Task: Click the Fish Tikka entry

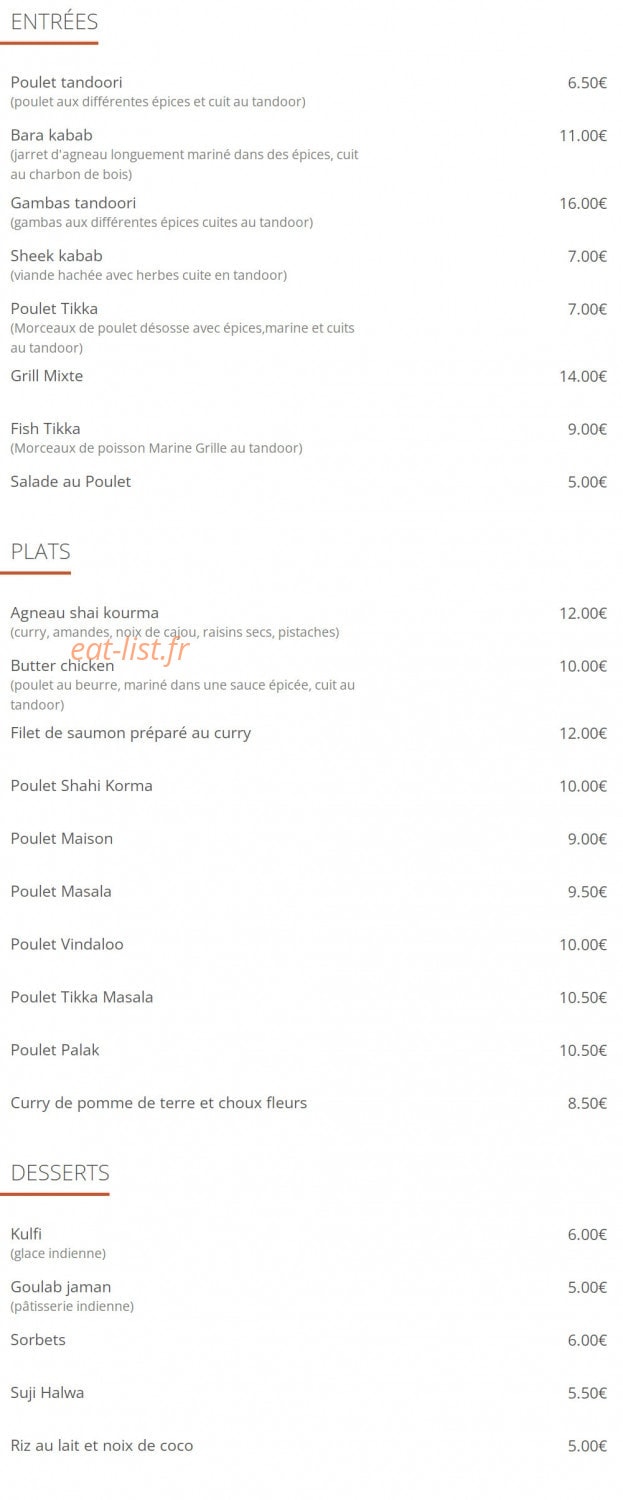Action: pyautogui.click(x=45, y=429)
